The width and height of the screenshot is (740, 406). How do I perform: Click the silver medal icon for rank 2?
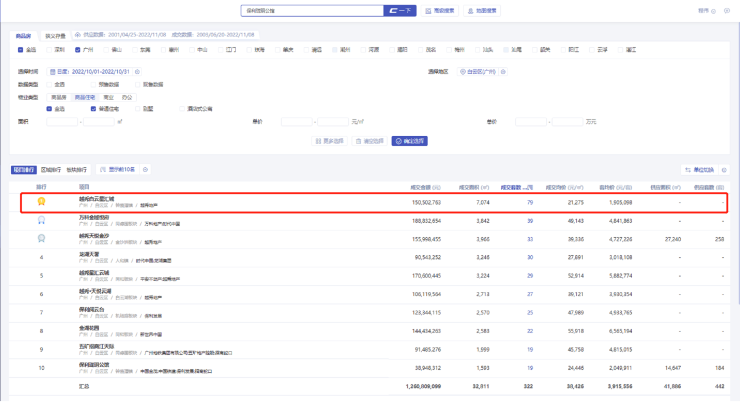[41, 219]
